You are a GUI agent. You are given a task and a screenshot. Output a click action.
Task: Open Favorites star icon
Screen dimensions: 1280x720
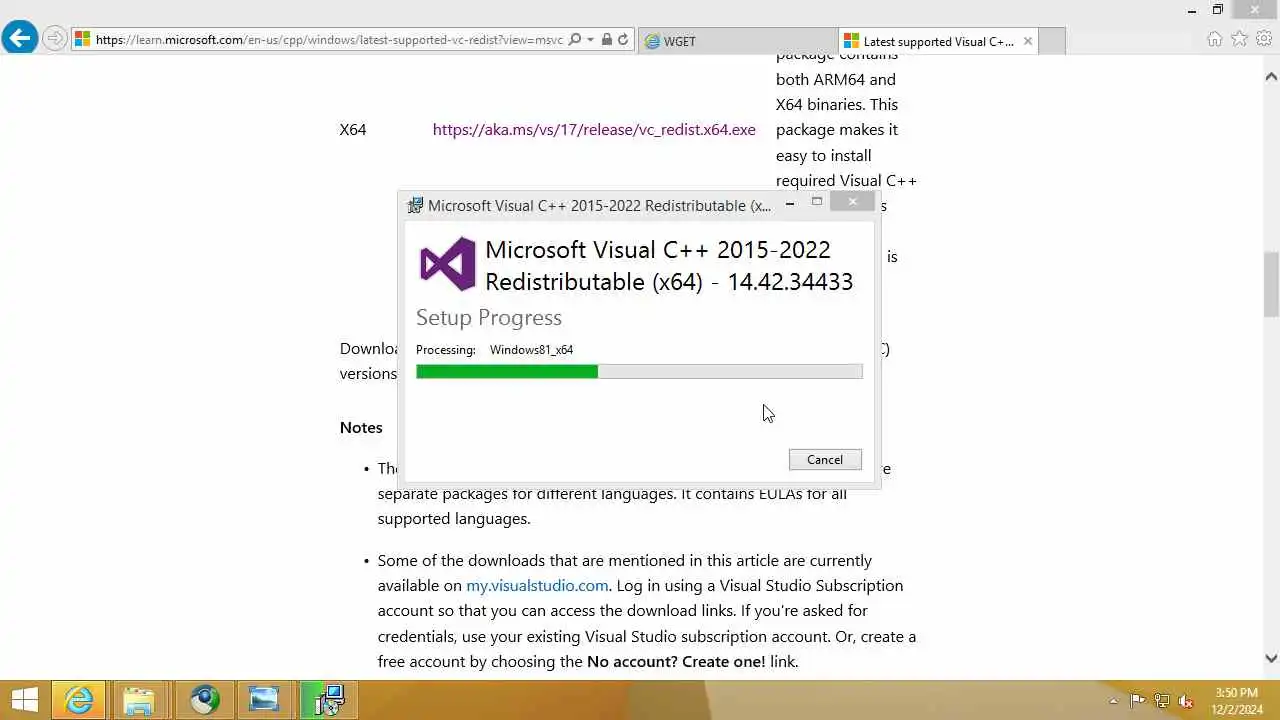point(1239,39)
